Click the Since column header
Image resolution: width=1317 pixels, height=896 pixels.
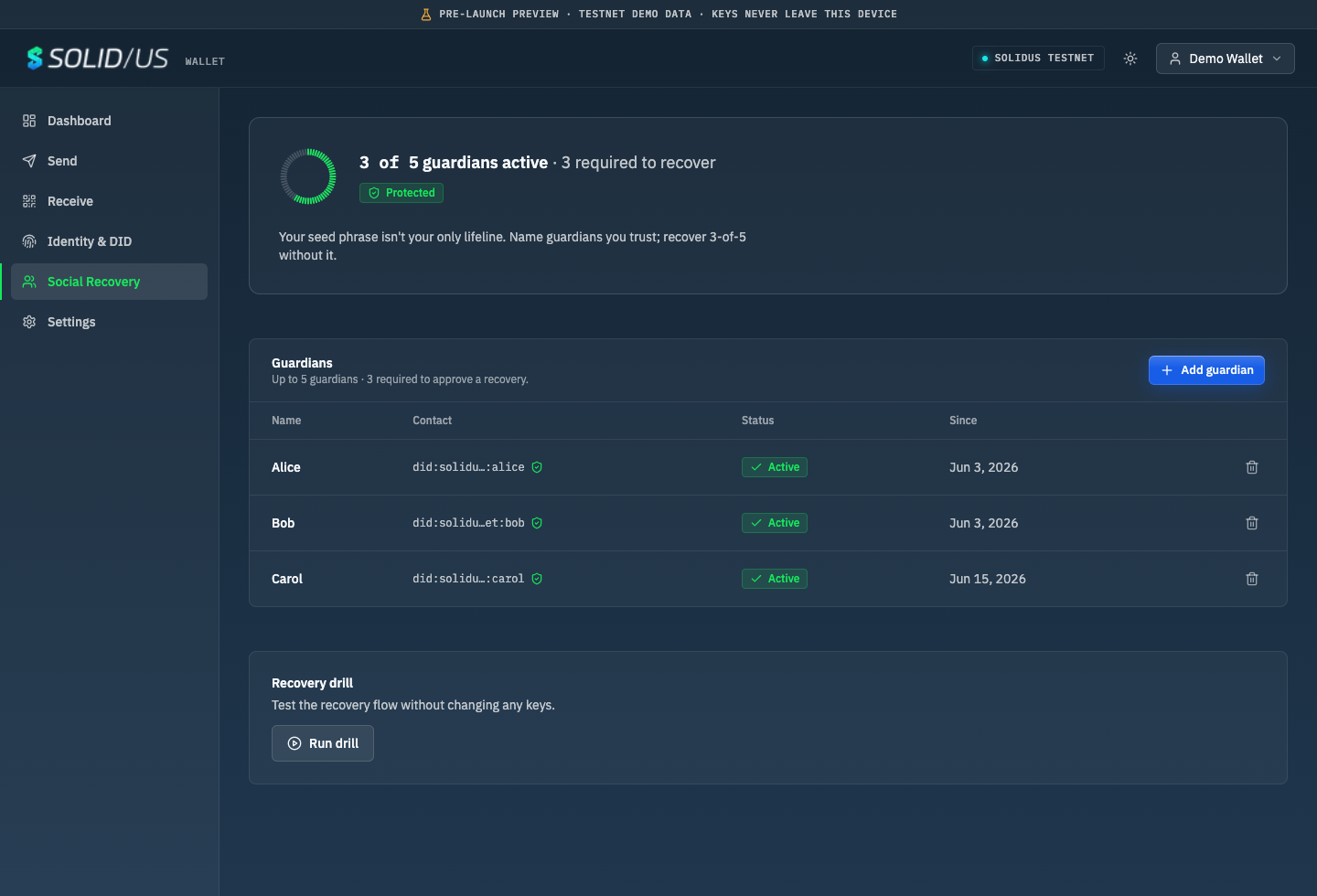pyautogui.click(x=963, y=421)
